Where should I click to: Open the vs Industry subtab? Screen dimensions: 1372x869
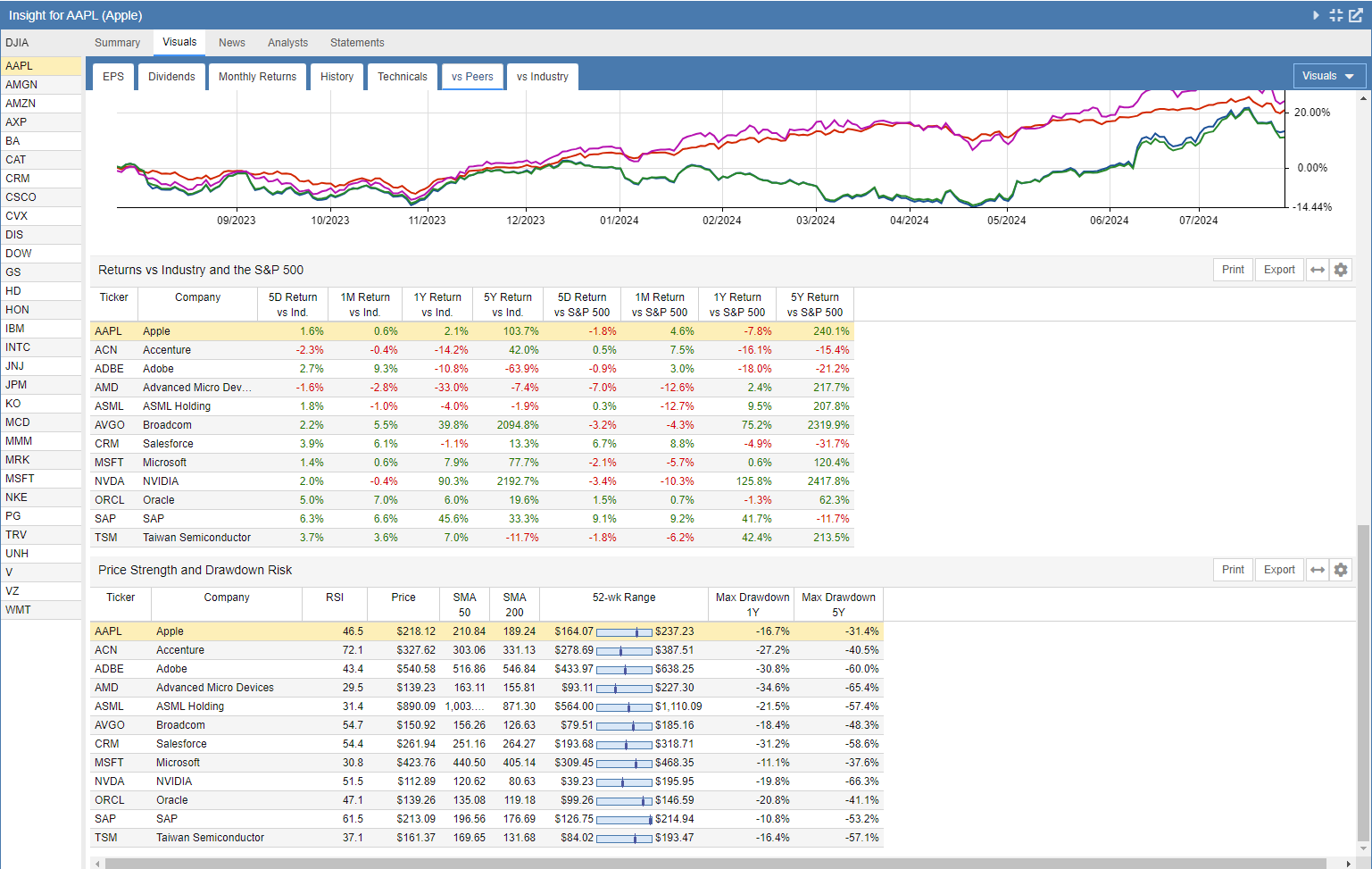point(542,77)
